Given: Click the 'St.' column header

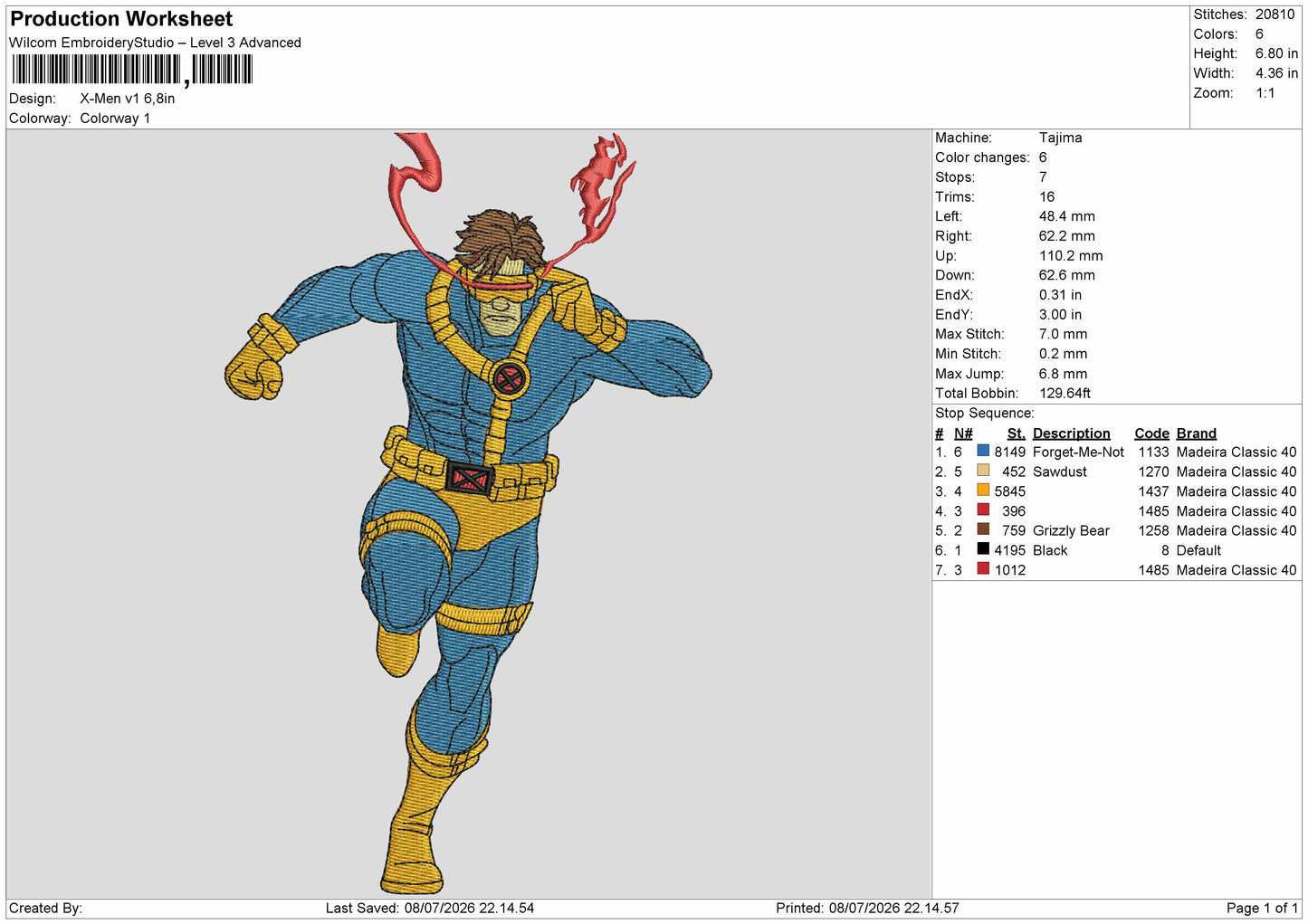Looking at the screenshot, I should (1016, 433).
